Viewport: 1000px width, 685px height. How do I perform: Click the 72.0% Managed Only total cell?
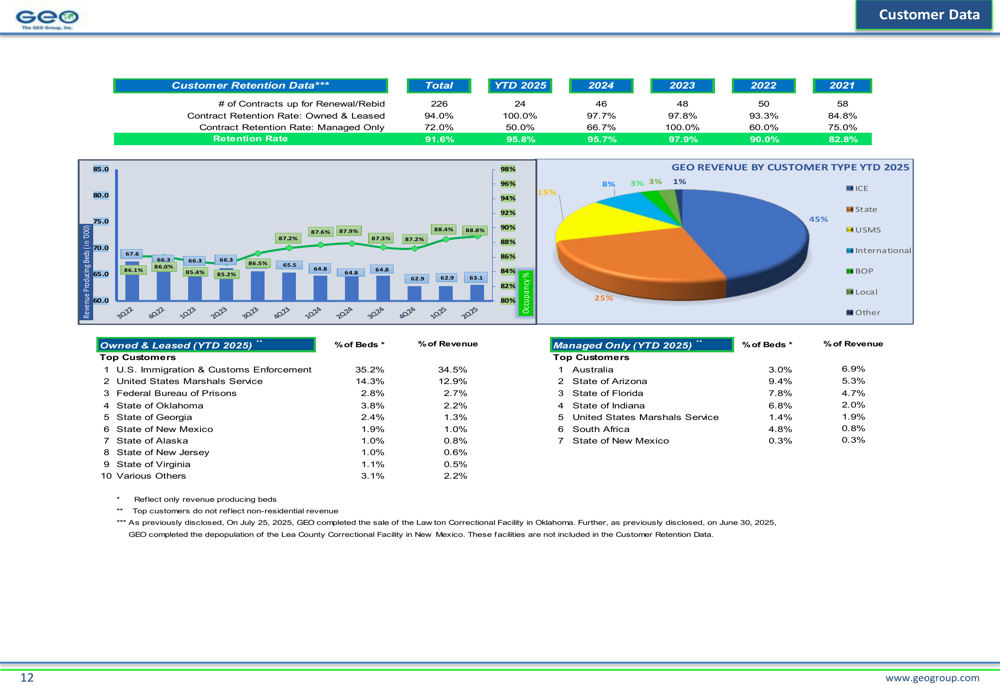pyautogui.click(x=439, y=127)
